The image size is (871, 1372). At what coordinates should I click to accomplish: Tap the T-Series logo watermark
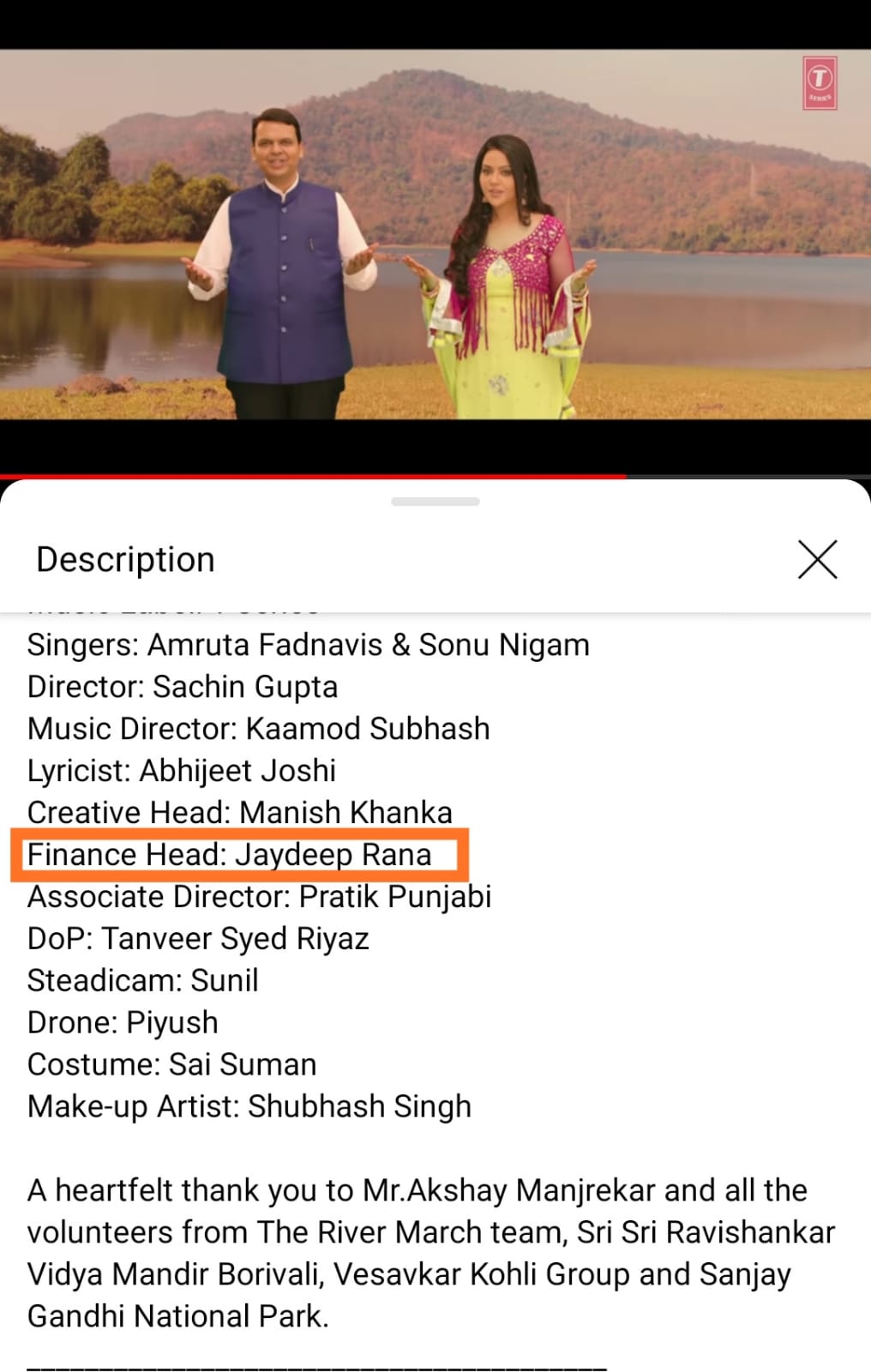point(820,82)
